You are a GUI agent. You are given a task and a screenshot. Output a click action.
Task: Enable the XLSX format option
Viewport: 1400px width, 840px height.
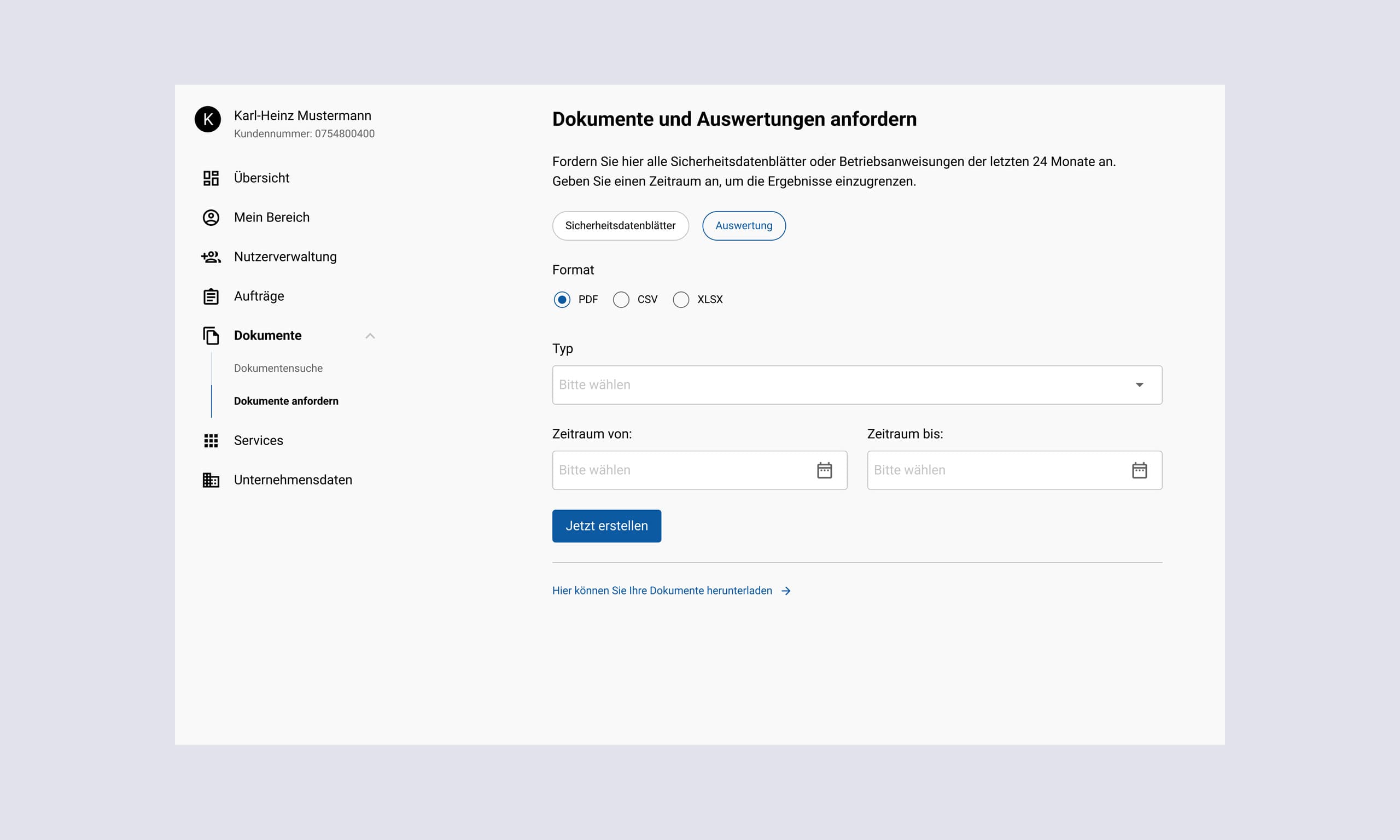point(680,299)
